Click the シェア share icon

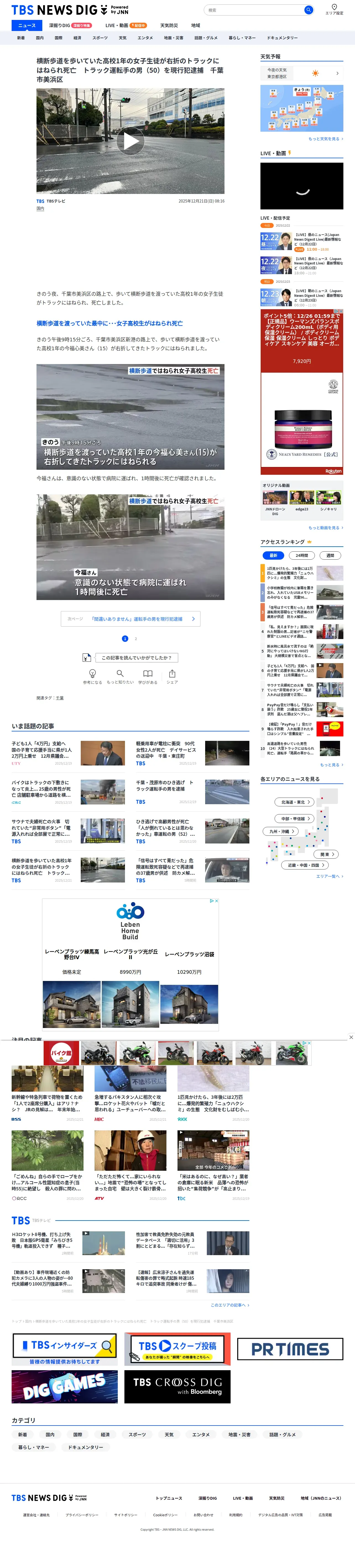click(x=172, y=673)
